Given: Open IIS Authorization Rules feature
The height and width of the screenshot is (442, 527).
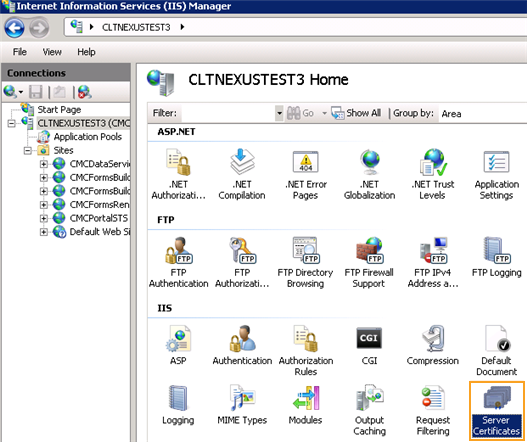Looking at the screenshot, I should tap(306, 351).
